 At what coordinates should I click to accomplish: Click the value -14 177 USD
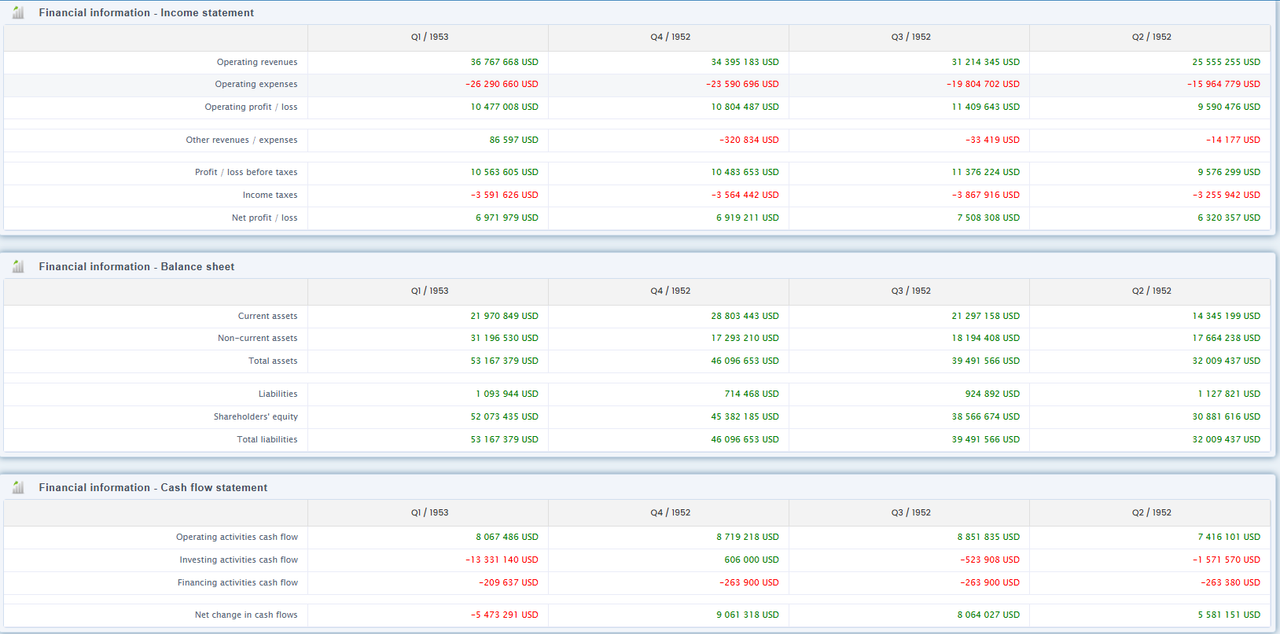(x=1233, y=140)
